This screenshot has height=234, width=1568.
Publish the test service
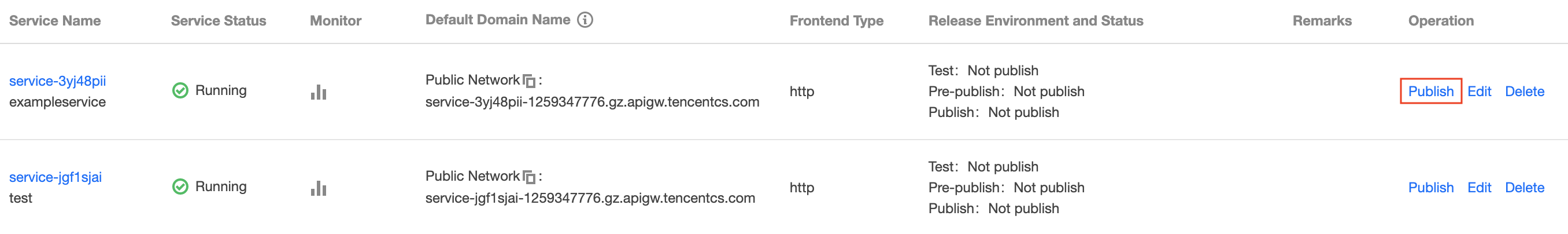pyautogui.click(x=1430, y=188)
